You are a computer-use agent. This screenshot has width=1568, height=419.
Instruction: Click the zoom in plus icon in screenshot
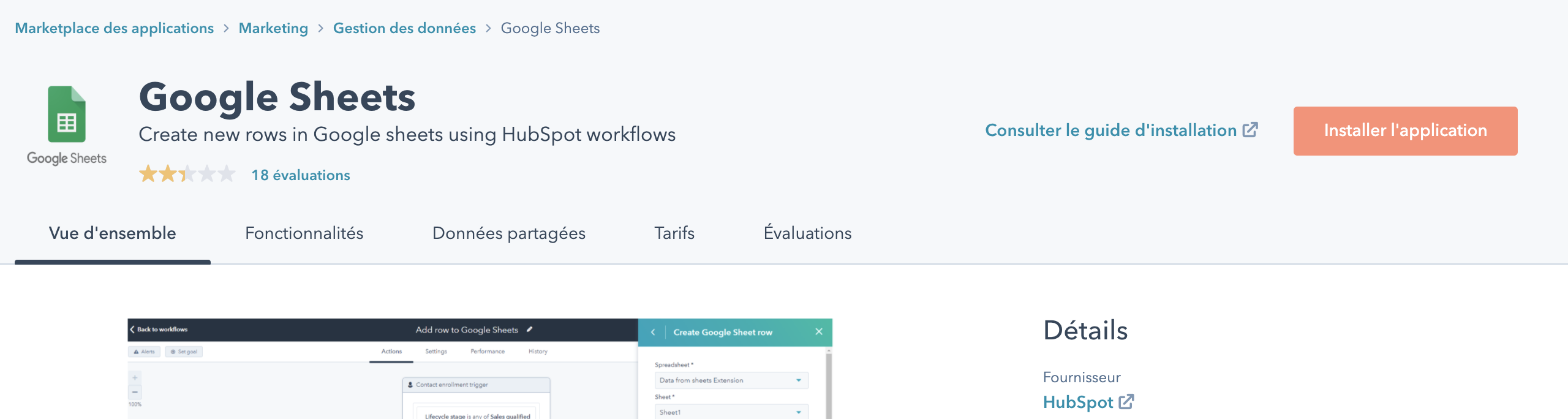coord(135,377)
